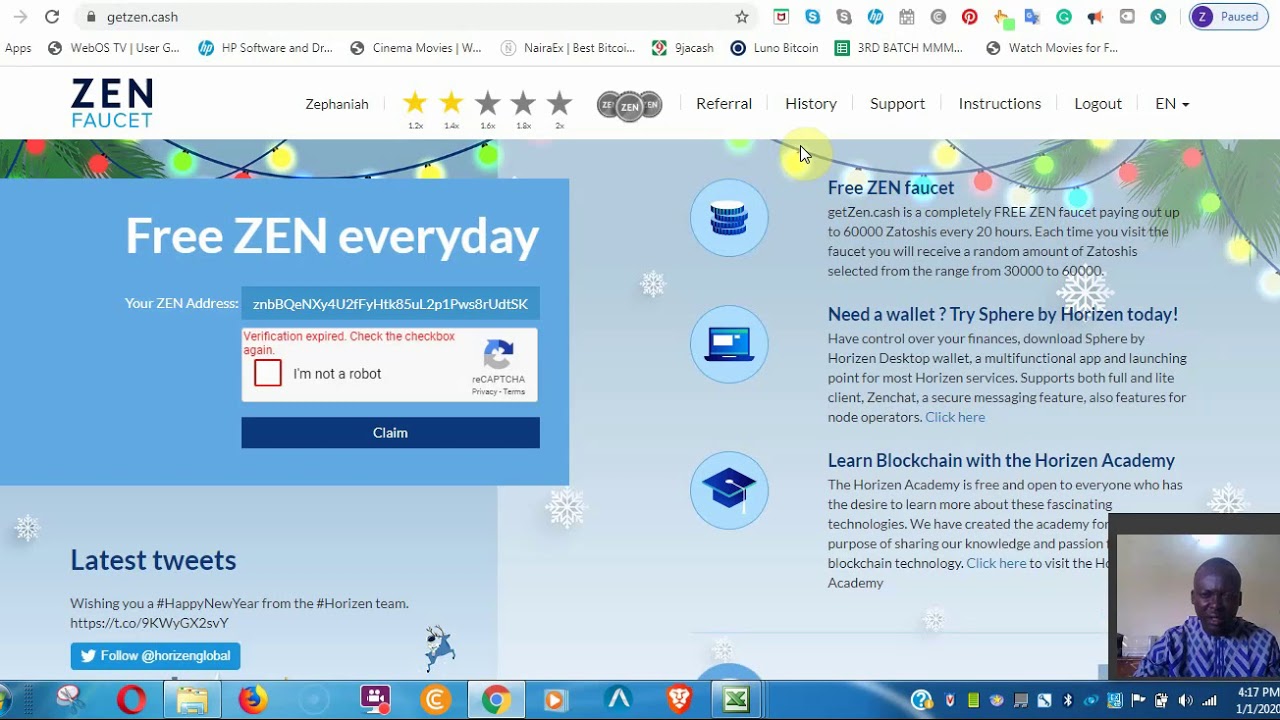
Task: Open the Luno Bitcoin bookmark
Action: (774, 48)
